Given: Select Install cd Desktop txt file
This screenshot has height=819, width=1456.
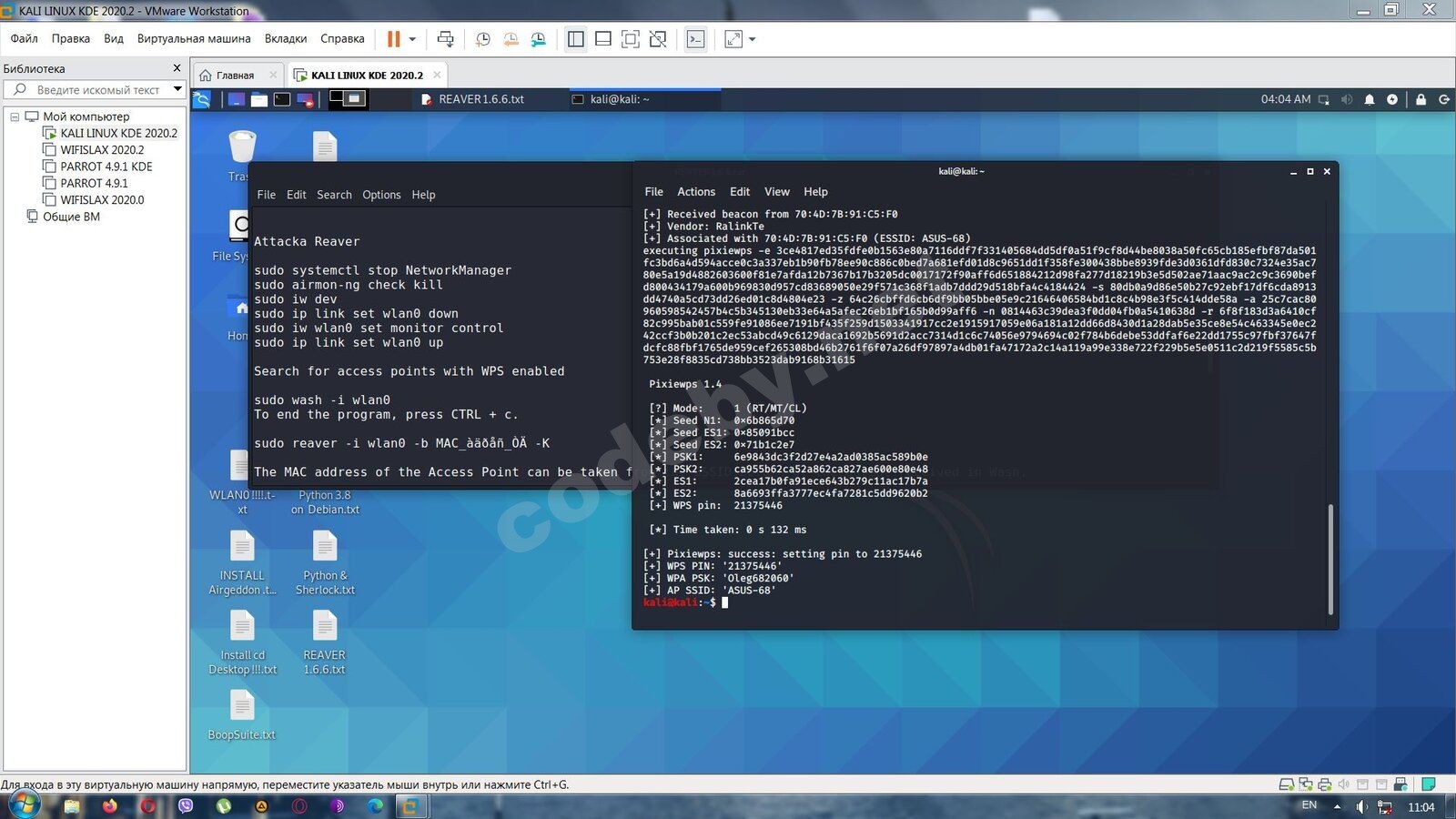Looking at the screenshot, I should [x=242, y=642].
